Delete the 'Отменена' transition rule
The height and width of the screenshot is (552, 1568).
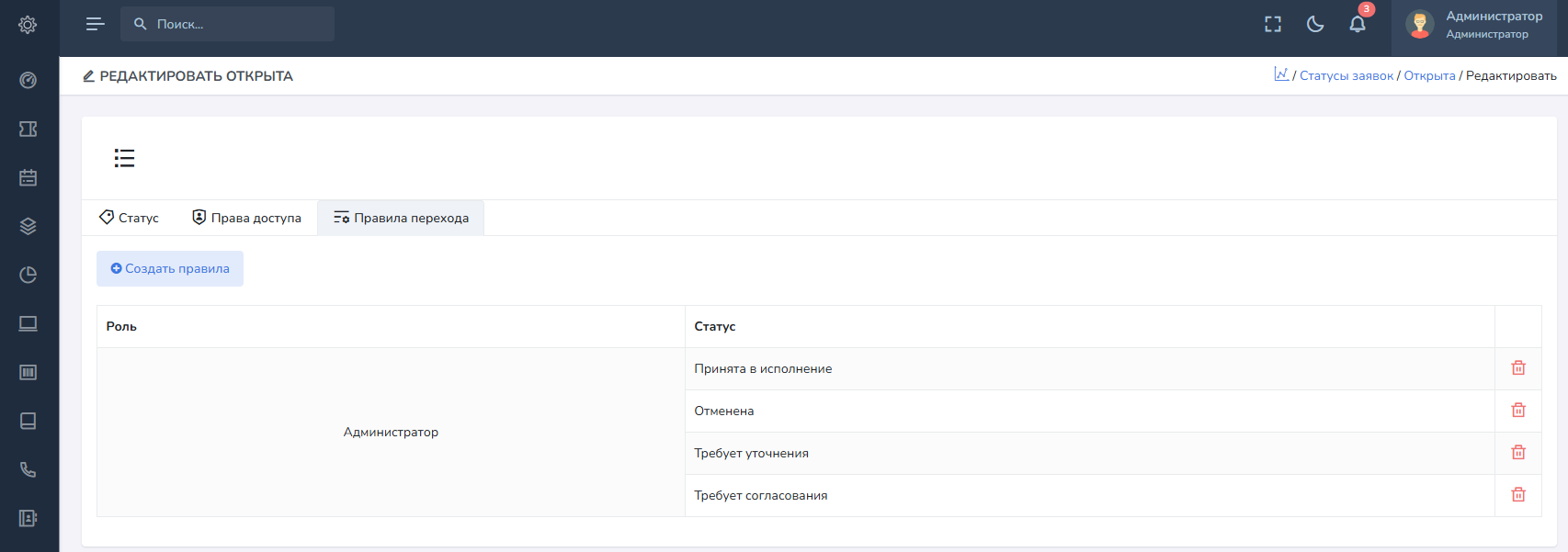(x=1517, y=411)
